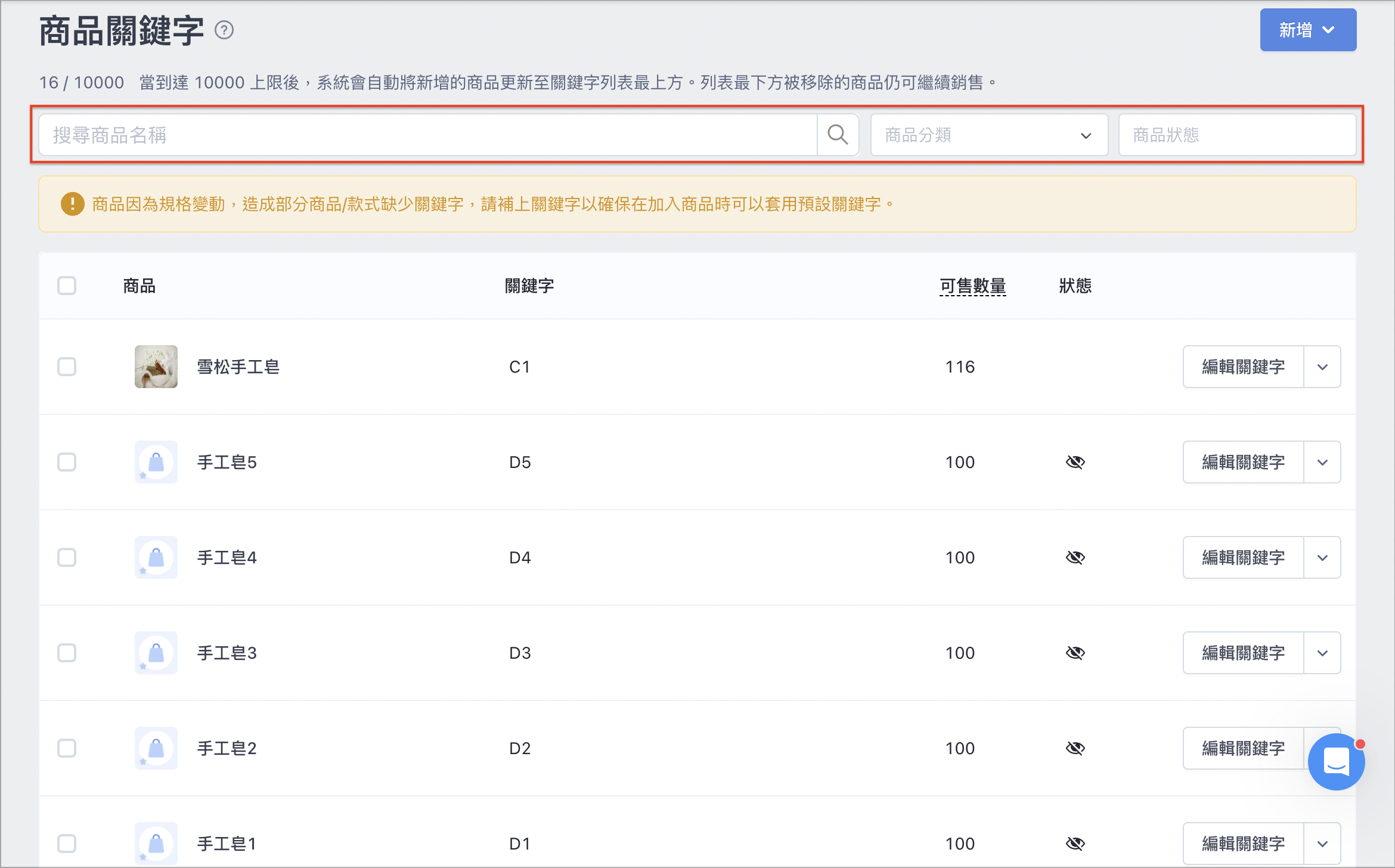Click the orange warning exclamation icon
This screenshot has height=868, width=1395.
click(x=72, y=204)
